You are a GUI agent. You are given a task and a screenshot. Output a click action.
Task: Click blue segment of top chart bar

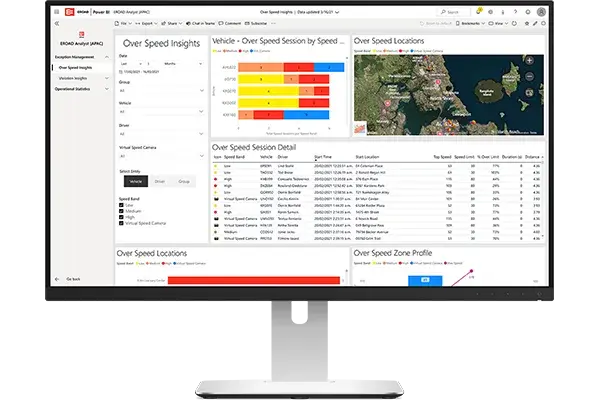329,68
